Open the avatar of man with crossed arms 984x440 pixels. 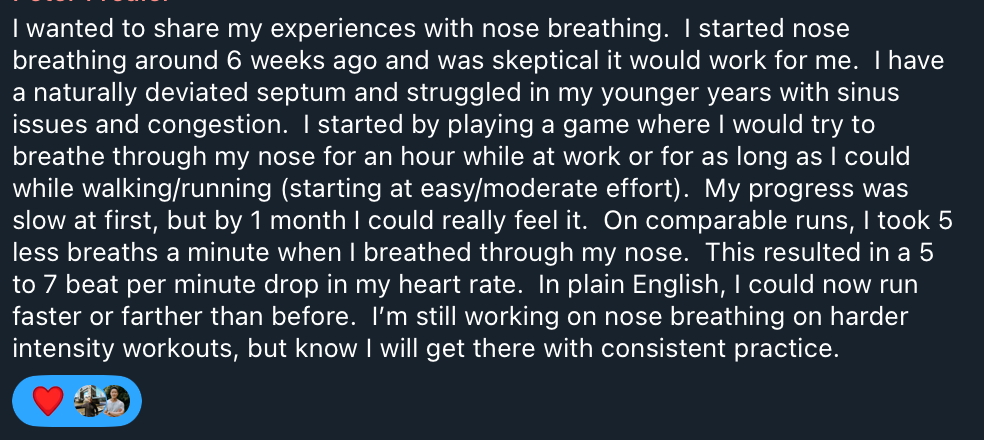pyautogui.click(x=116, y=401)
